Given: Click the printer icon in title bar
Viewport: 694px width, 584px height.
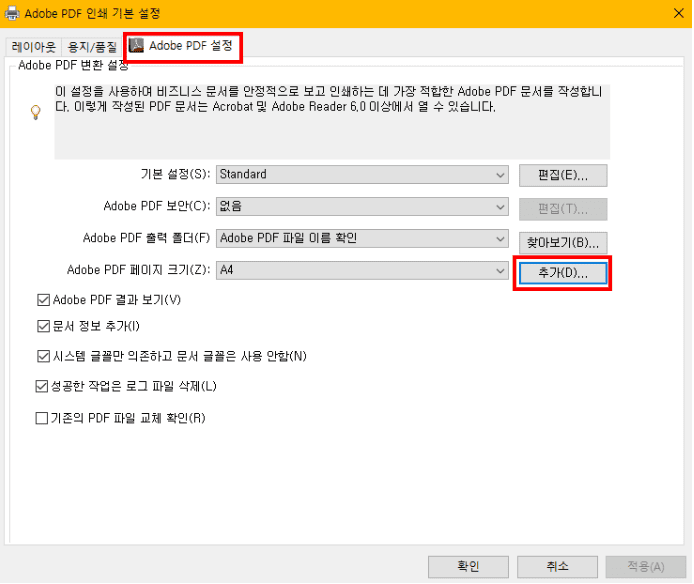Looking at the screenshot, I should tap(12, 13).
